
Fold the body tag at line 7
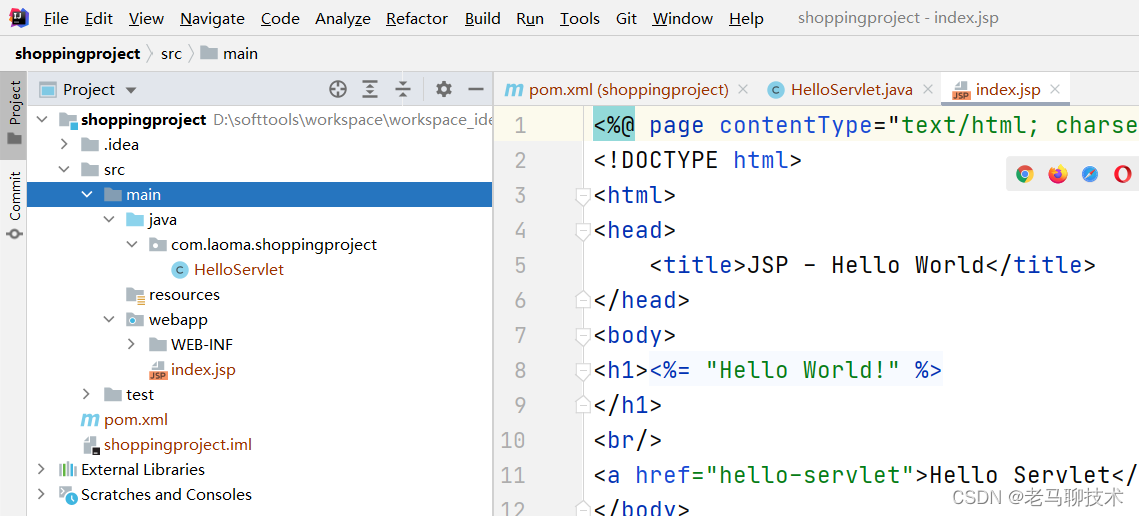pos(582,336)
